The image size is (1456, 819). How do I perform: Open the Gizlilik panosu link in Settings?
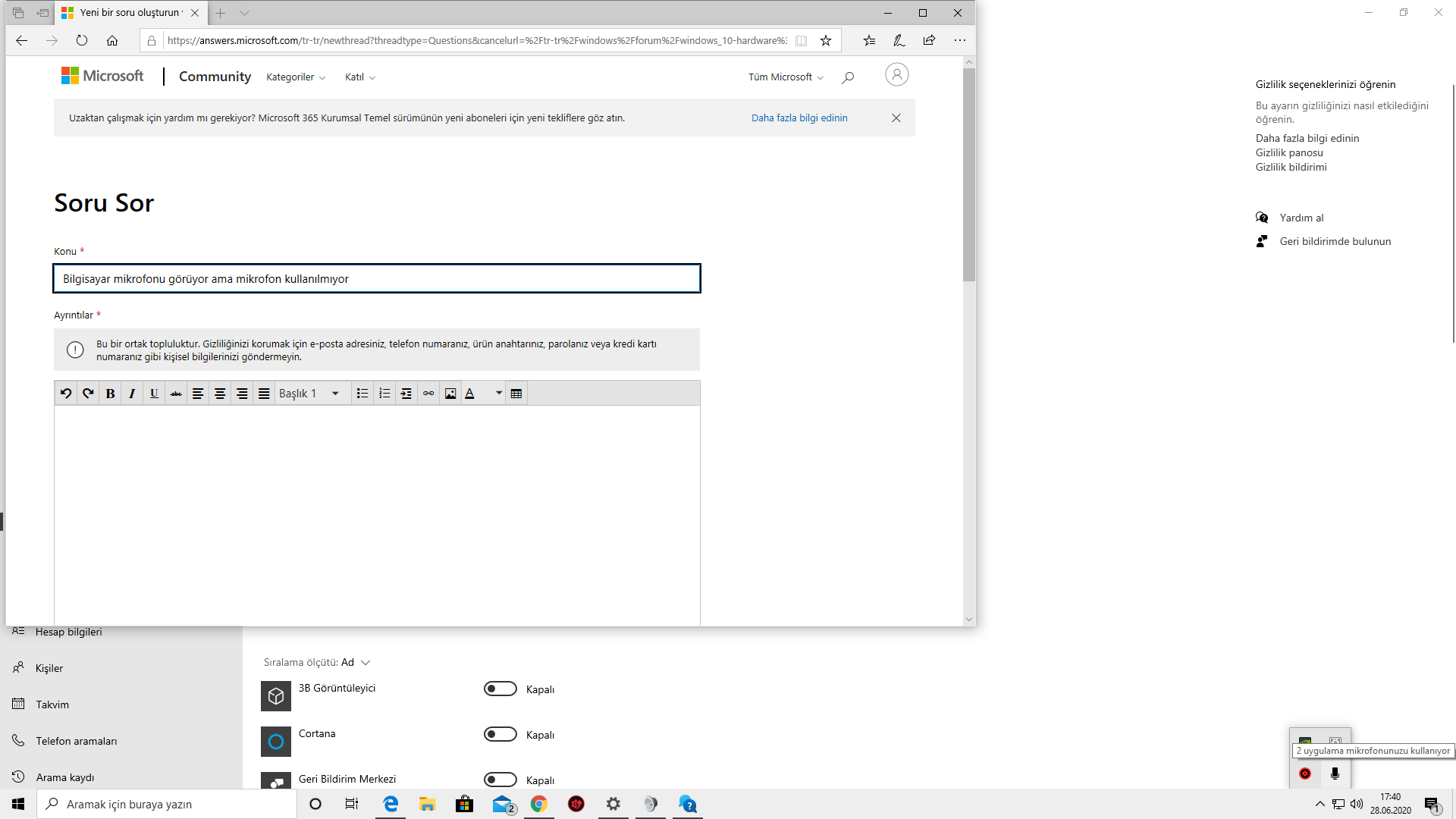1289,152
